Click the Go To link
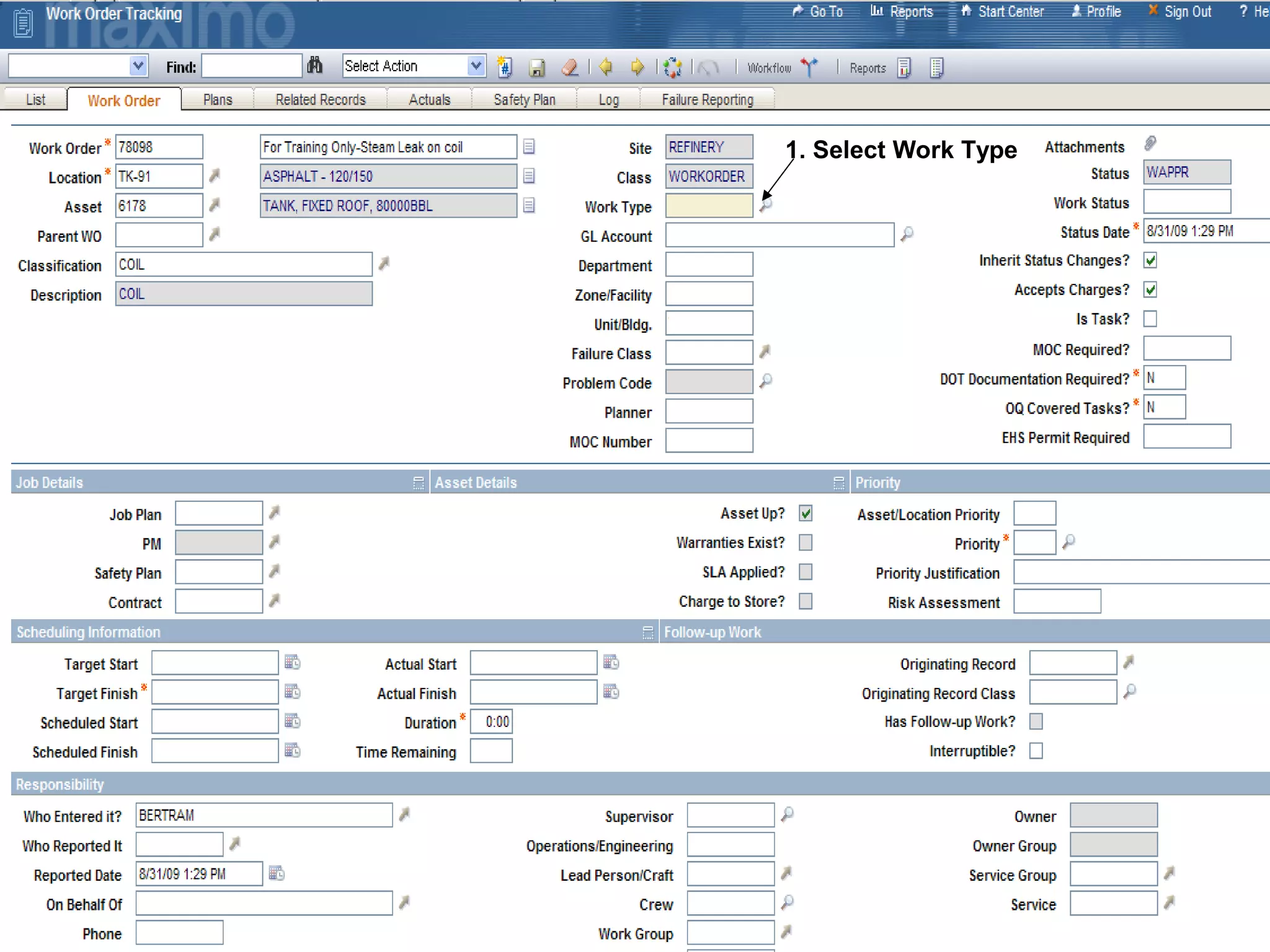Screen dimensions: 1270x952 click(818, 11)
